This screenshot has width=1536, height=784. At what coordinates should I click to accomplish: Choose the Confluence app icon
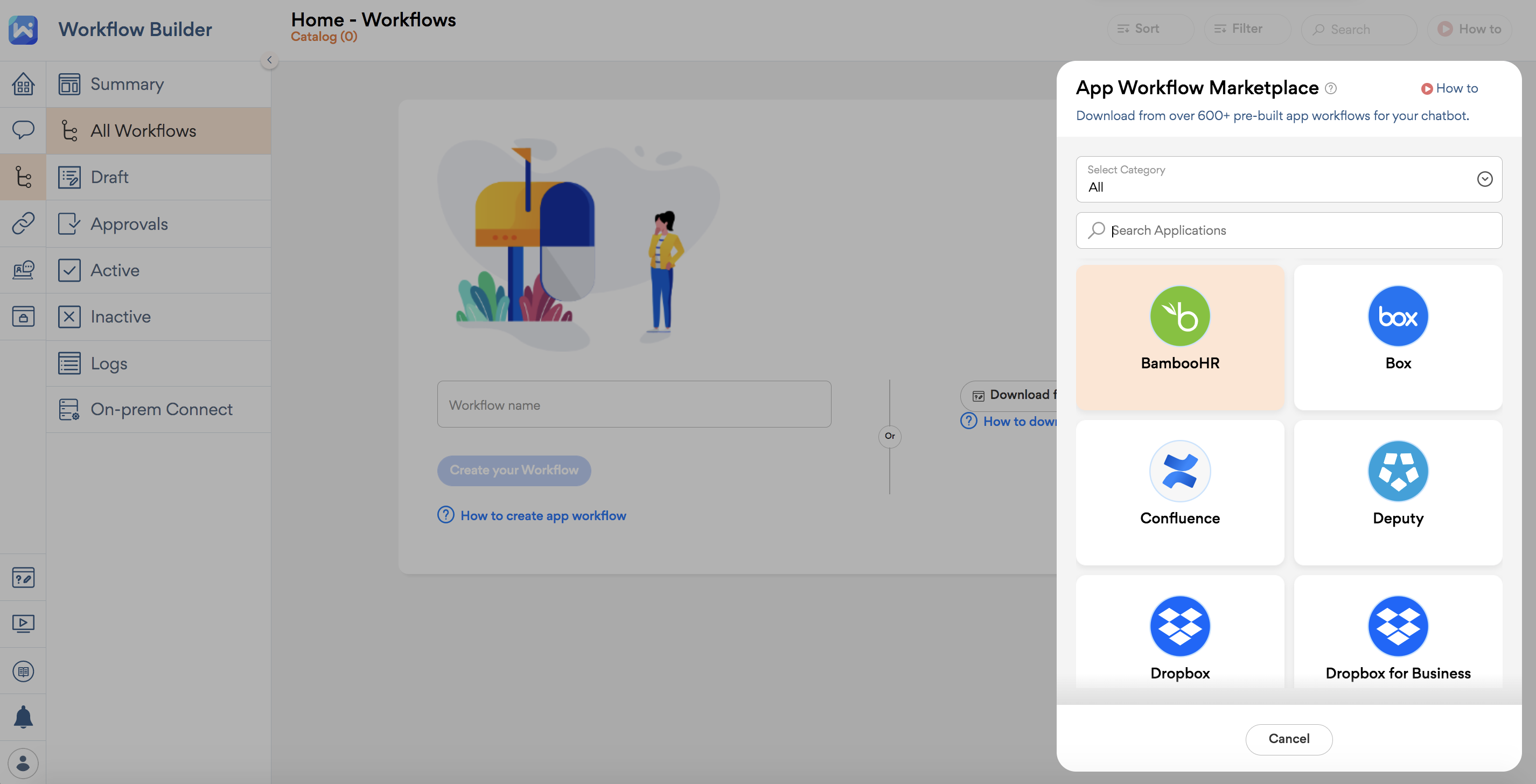[x=1179, y=471]
